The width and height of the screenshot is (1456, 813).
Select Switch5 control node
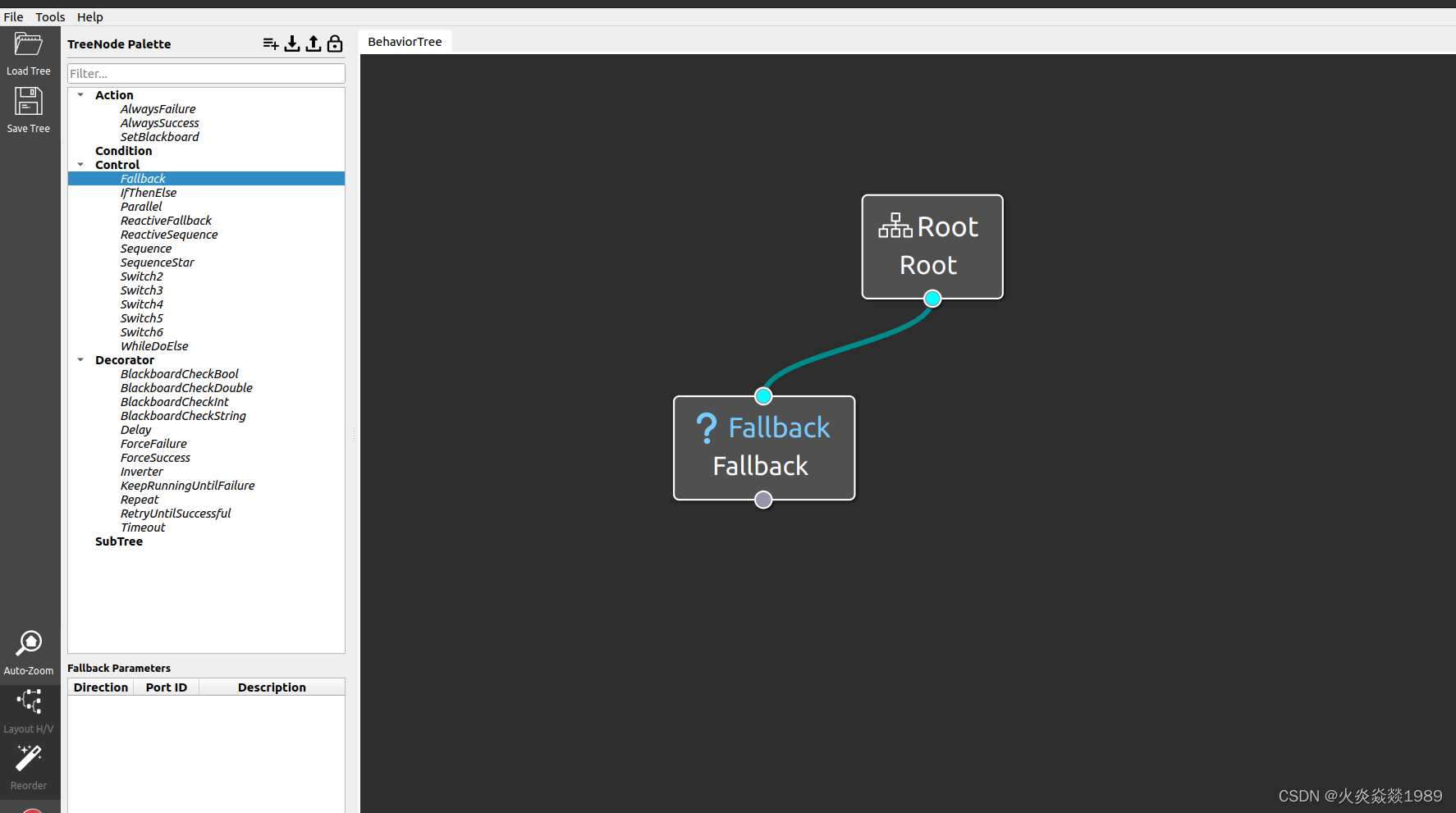(141, 318)
